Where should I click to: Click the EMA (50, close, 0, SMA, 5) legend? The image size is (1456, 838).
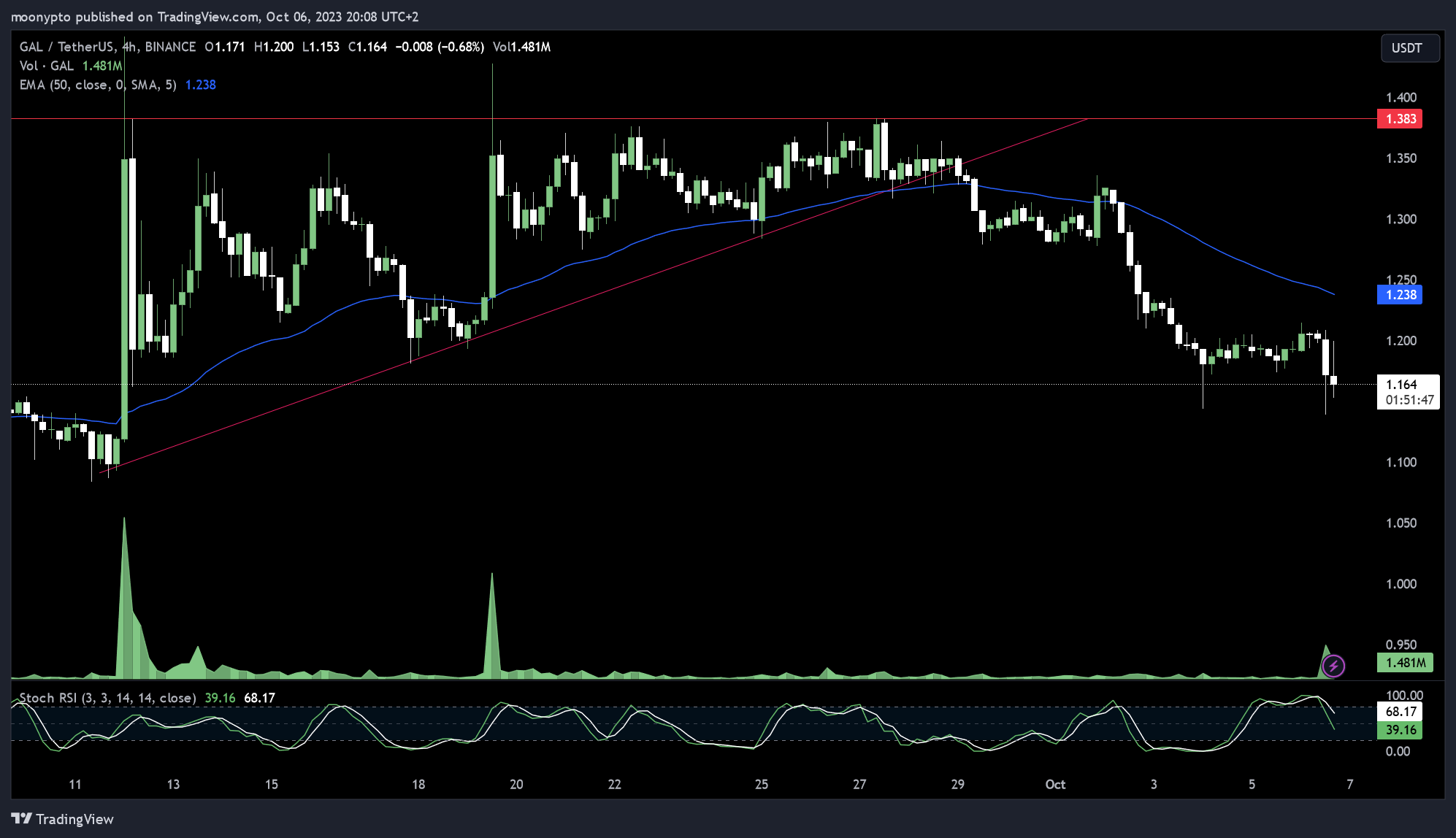[118, 85]
